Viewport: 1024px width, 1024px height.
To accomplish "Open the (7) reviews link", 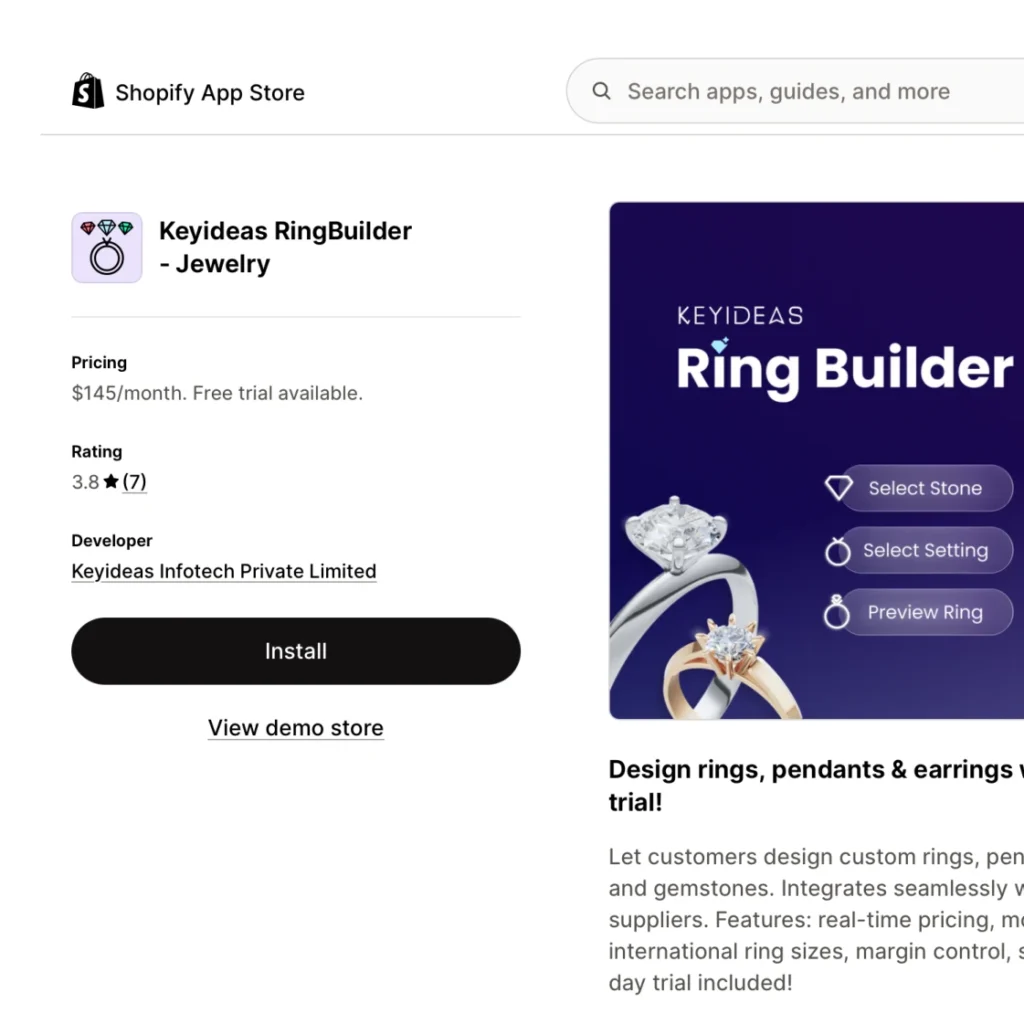I will (135, 482).
